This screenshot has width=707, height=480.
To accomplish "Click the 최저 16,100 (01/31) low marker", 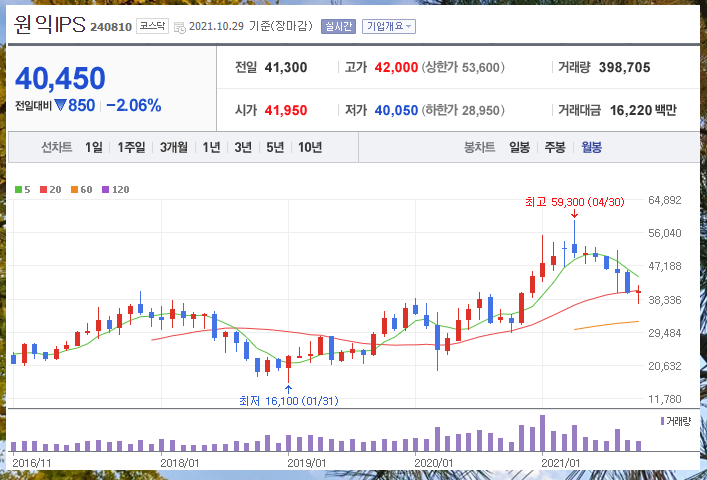I will tap(289, 401).
